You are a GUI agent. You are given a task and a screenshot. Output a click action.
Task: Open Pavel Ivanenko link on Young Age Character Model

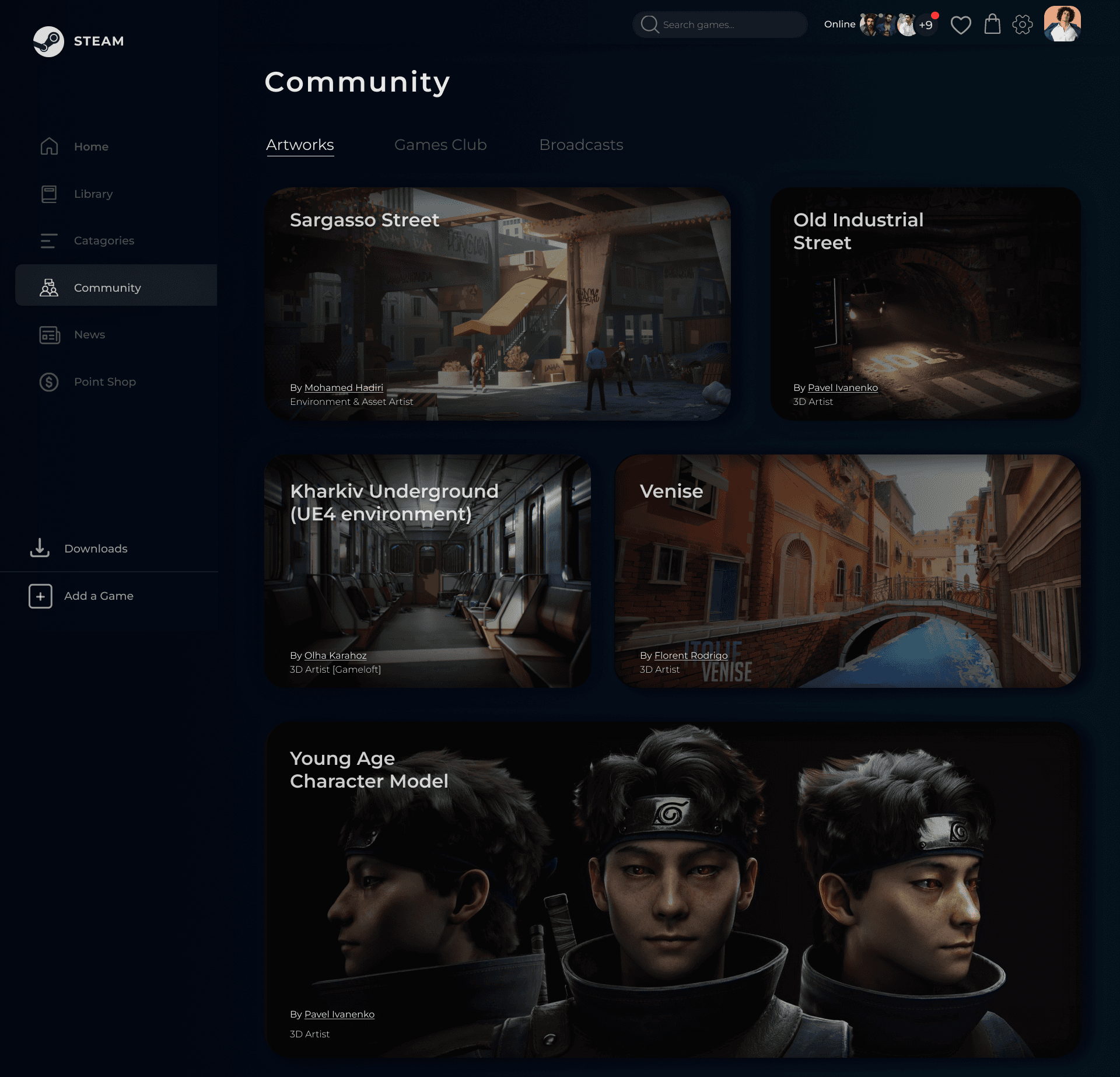(339, 1015)
